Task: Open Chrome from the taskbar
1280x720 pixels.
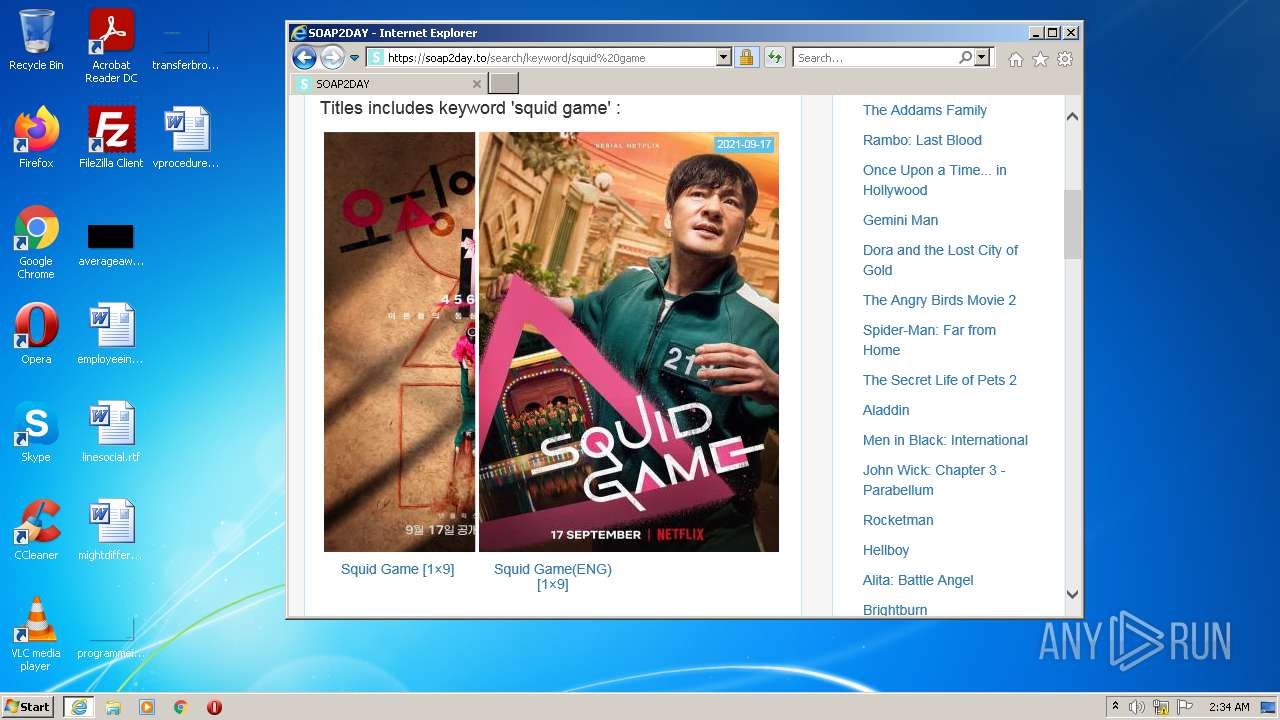Action: tap(181, 707)
